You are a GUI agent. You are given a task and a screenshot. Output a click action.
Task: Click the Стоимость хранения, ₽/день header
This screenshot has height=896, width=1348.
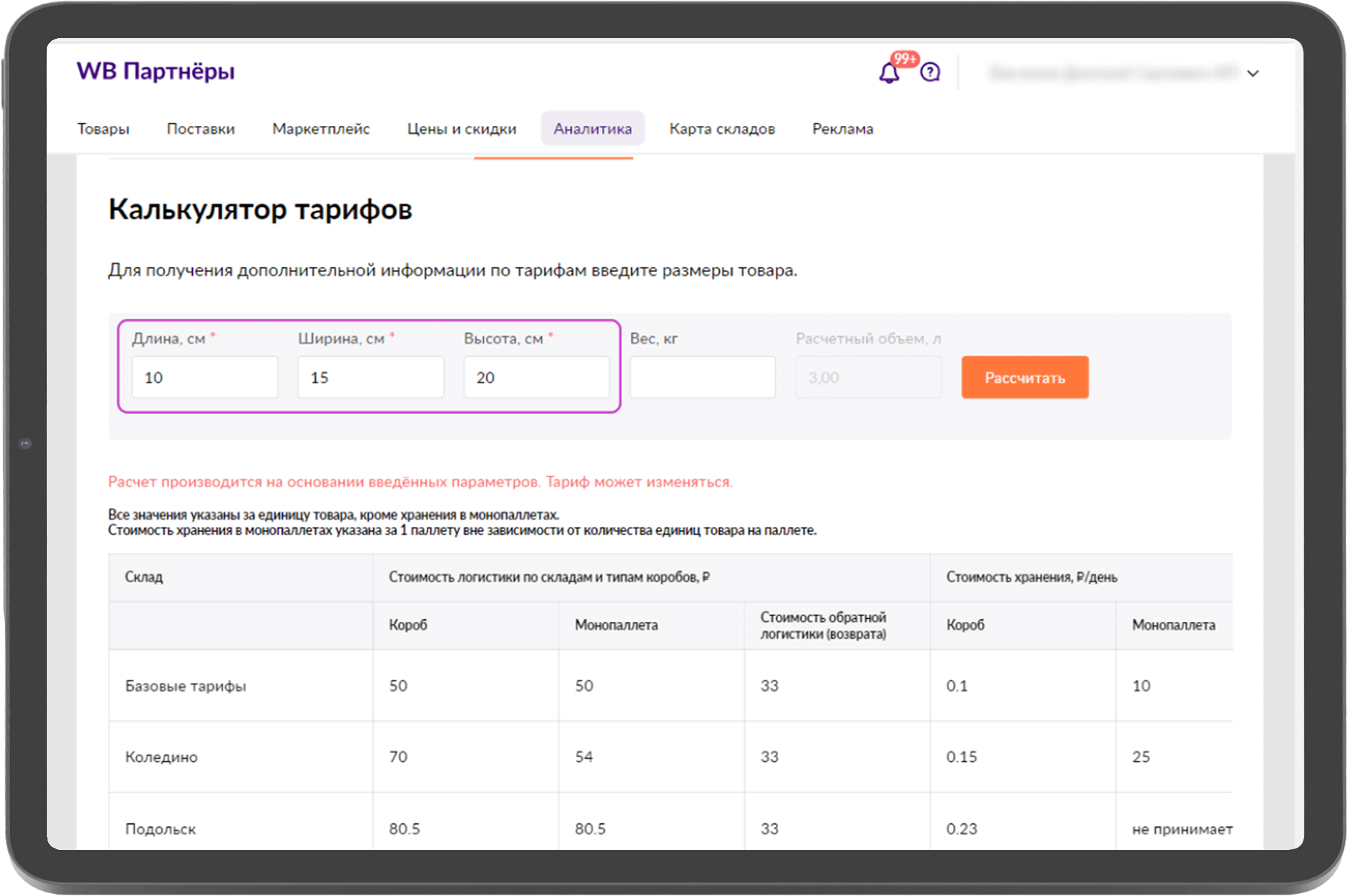(x=1031, y=577)
